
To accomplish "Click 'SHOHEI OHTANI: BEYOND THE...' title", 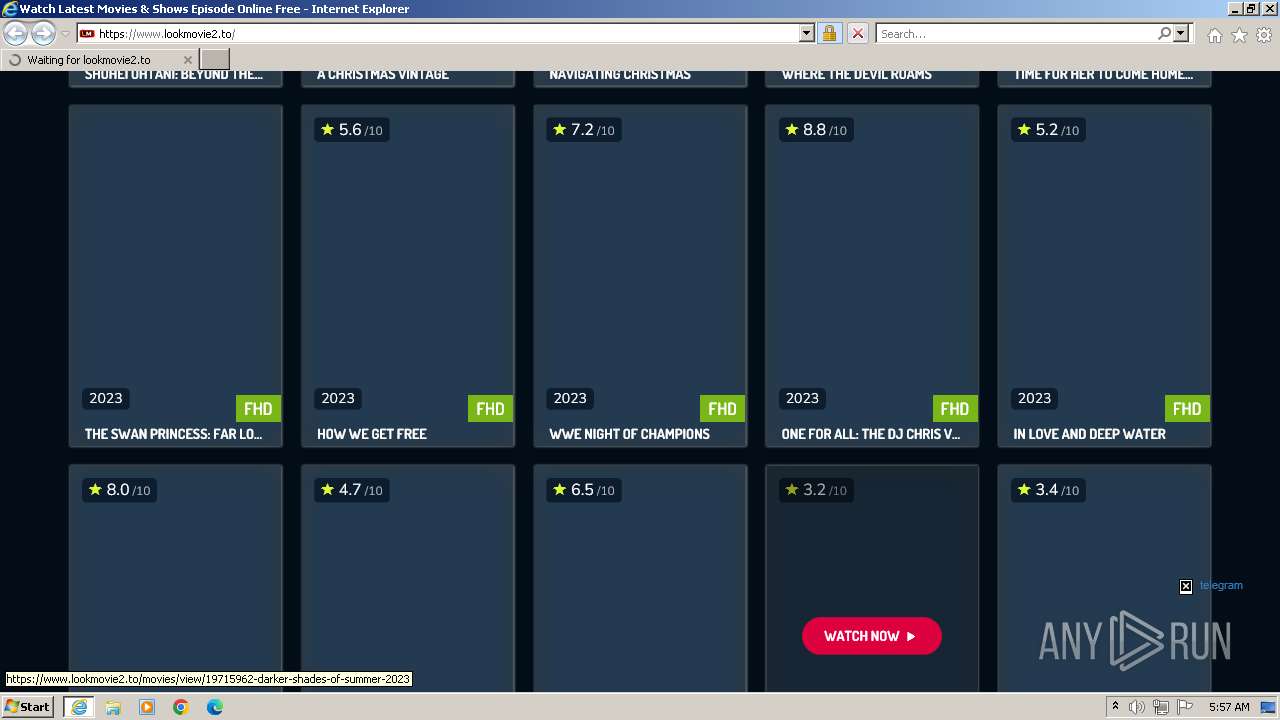I will [x=174, y=74].
